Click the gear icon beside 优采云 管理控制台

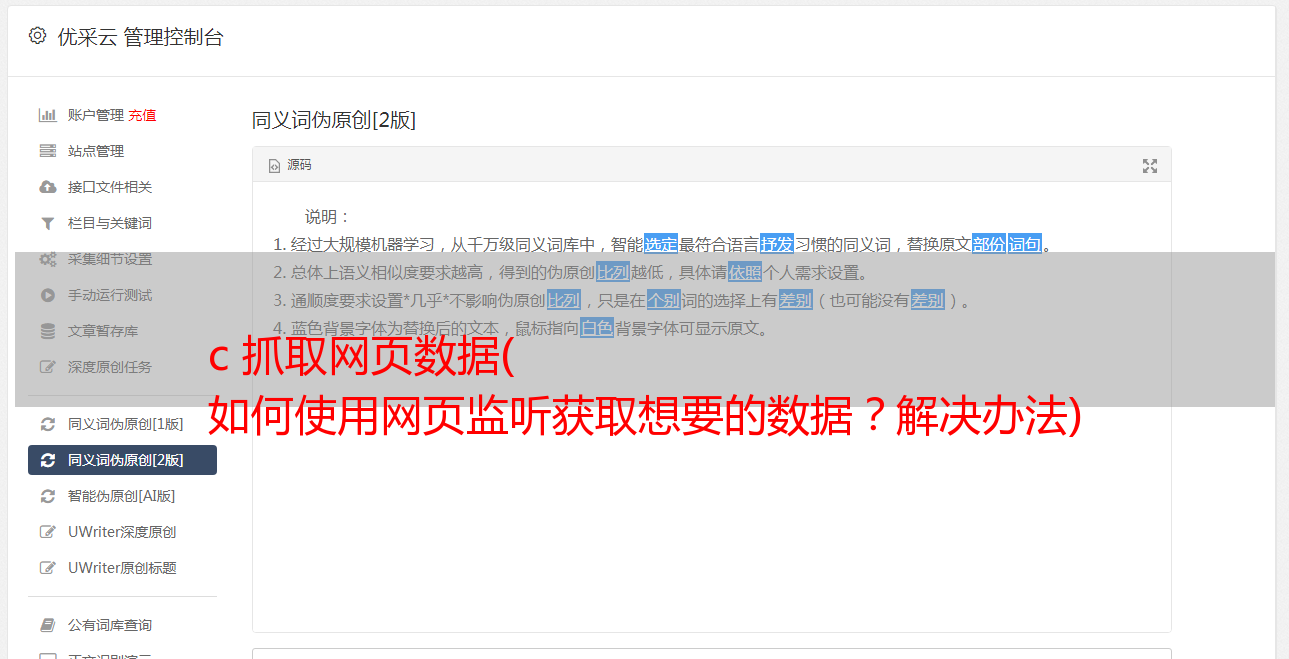click(37, 36)
